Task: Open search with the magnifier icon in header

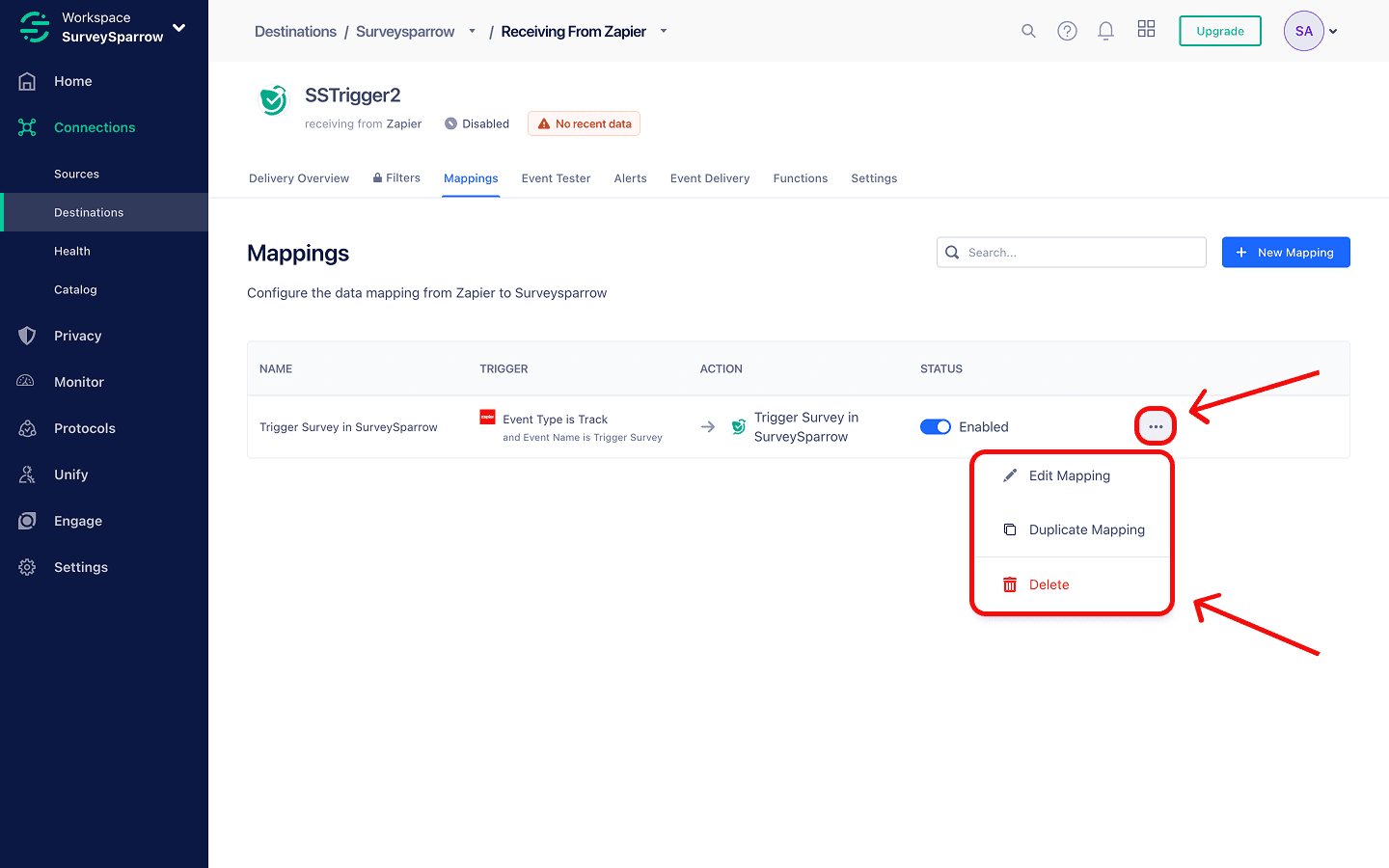Action: (x=1028, y=31)
